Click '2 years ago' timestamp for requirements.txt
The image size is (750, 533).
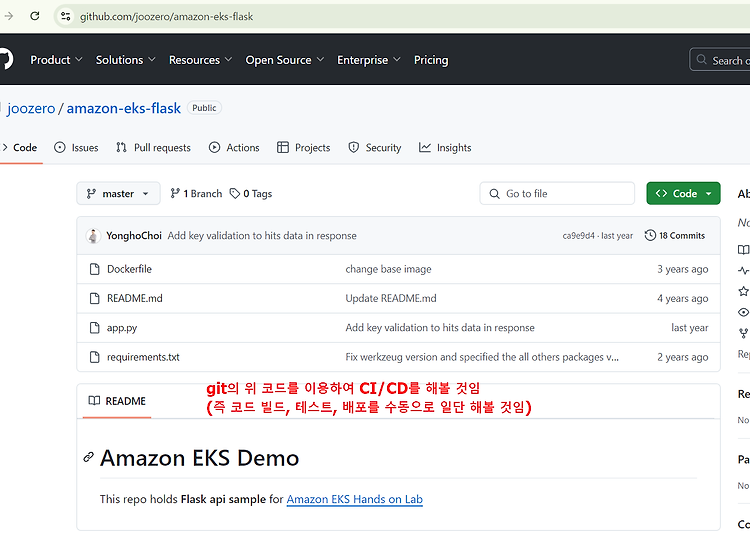[683, 357]
